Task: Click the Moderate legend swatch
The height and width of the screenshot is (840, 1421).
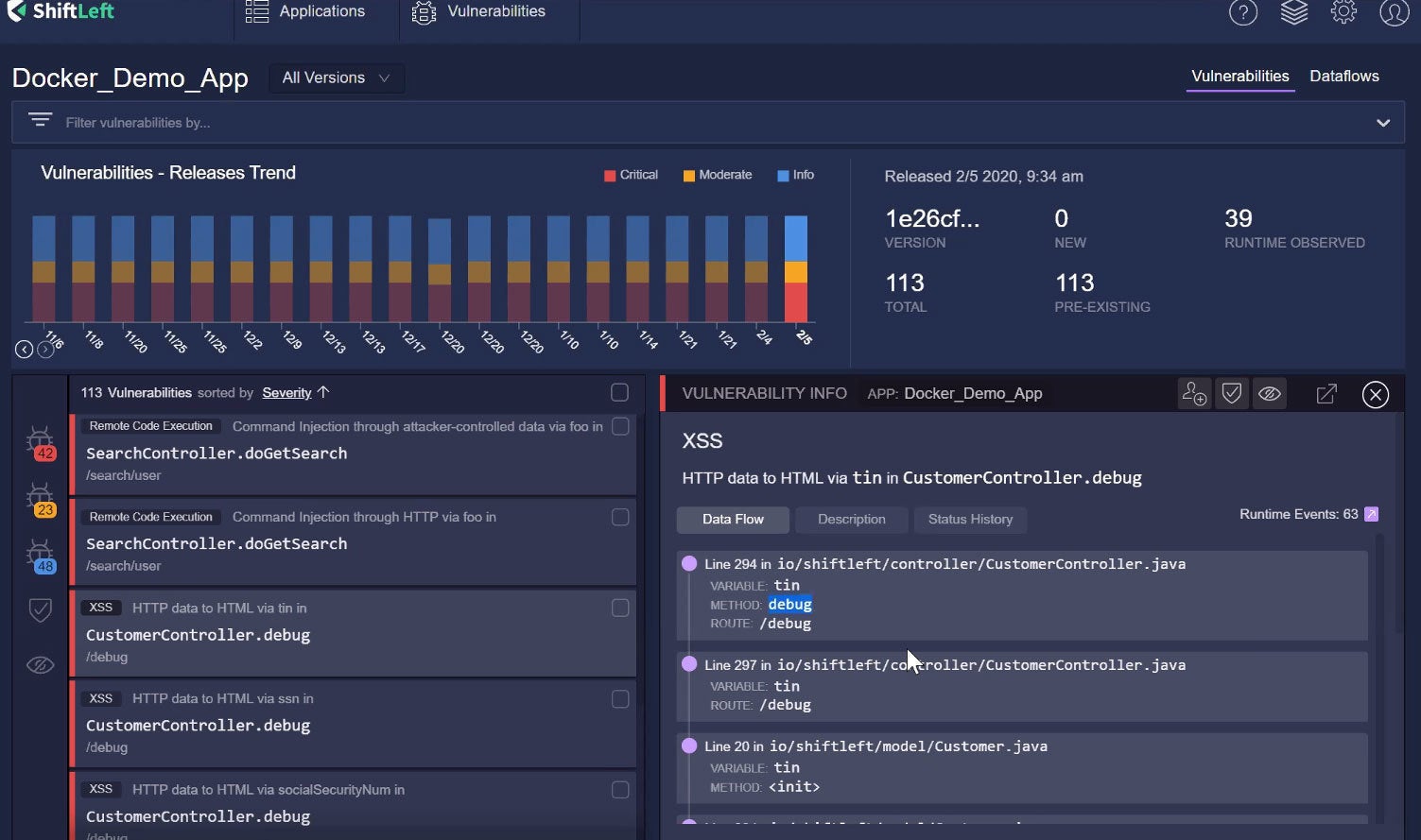Action: click(x=689, y=176)
